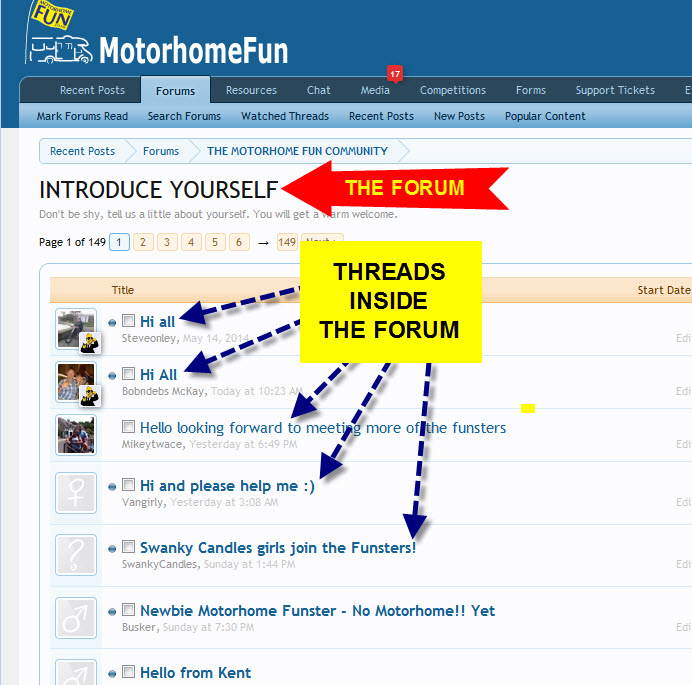Click unread dot beside Swanky Candles thread
This screenshot has height=685, width=692.
(x=112, y=549)
